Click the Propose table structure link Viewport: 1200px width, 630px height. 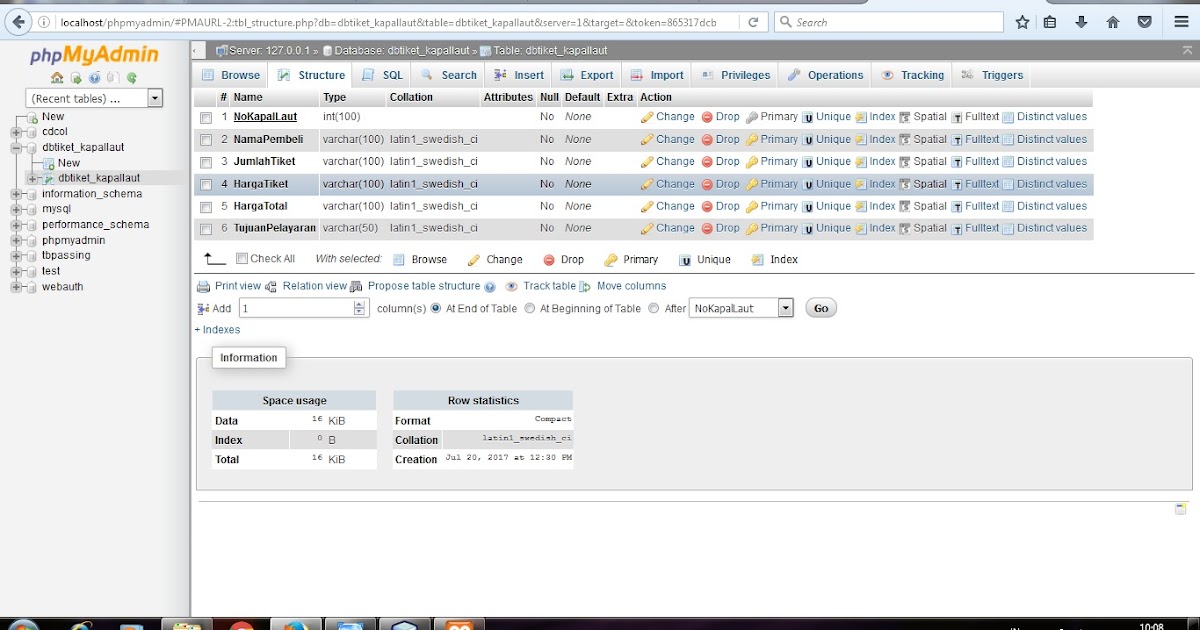click(x=424, y=286)
